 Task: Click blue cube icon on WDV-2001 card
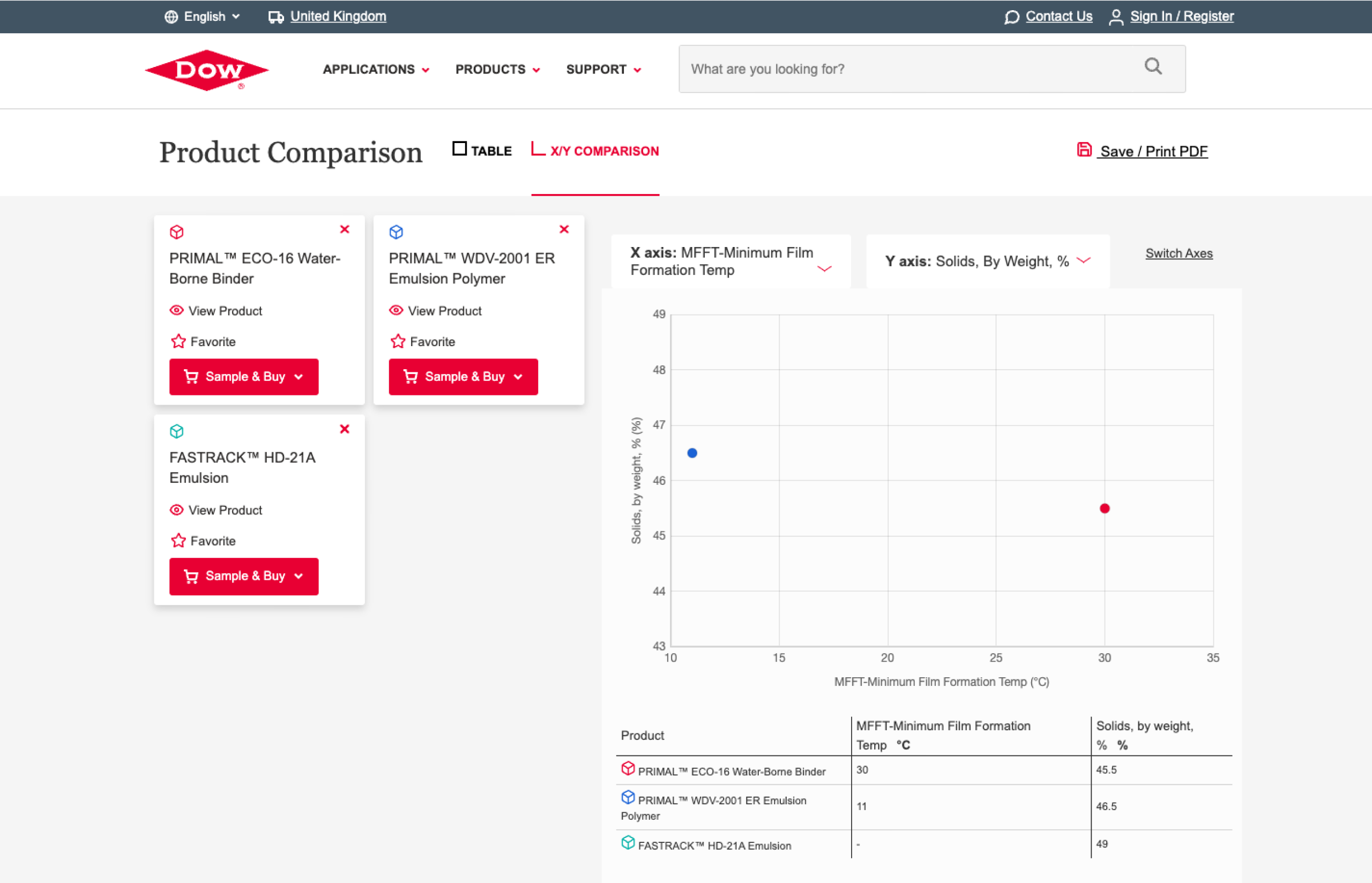(x=396, y=232)
